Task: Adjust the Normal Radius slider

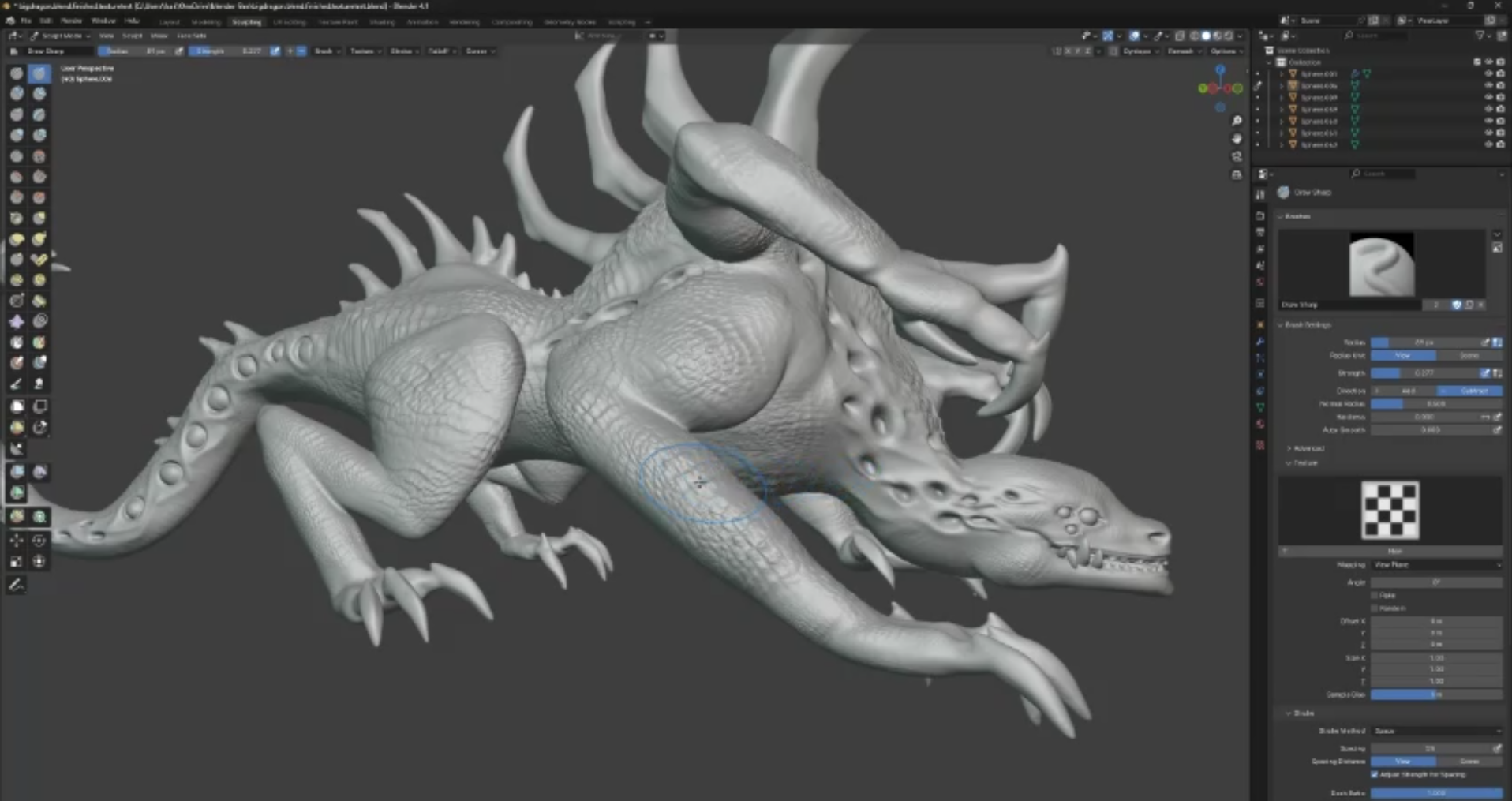Action: click(1436, 404)
